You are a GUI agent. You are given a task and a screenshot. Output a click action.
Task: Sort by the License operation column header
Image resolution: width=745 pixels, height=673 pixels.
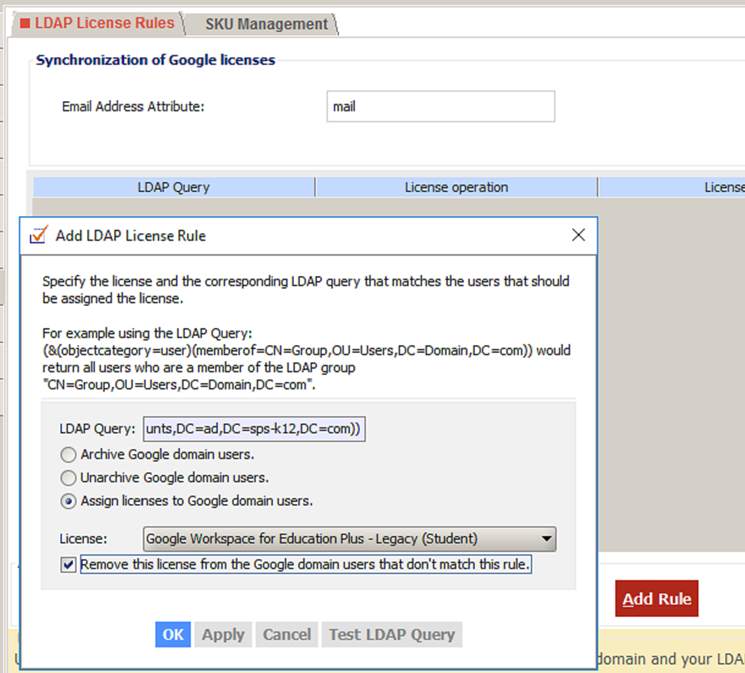tap(456, 187)
